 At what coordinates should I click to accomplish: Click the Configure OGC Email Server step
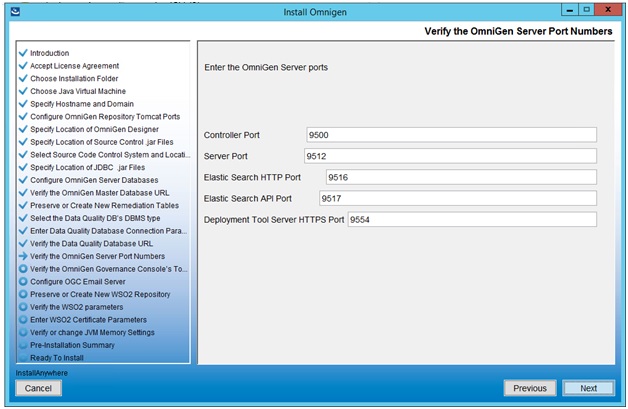[78, 282]
